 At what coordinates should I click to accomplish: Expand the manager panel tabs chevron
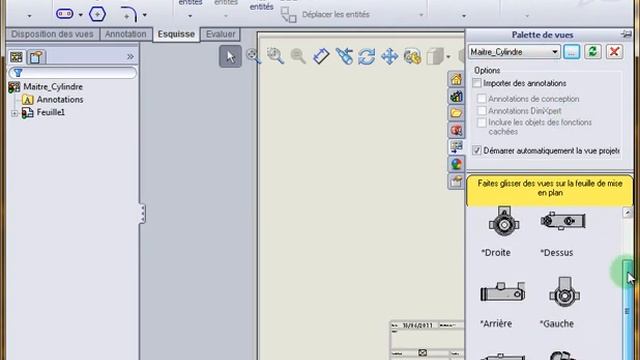coord(130,56)
